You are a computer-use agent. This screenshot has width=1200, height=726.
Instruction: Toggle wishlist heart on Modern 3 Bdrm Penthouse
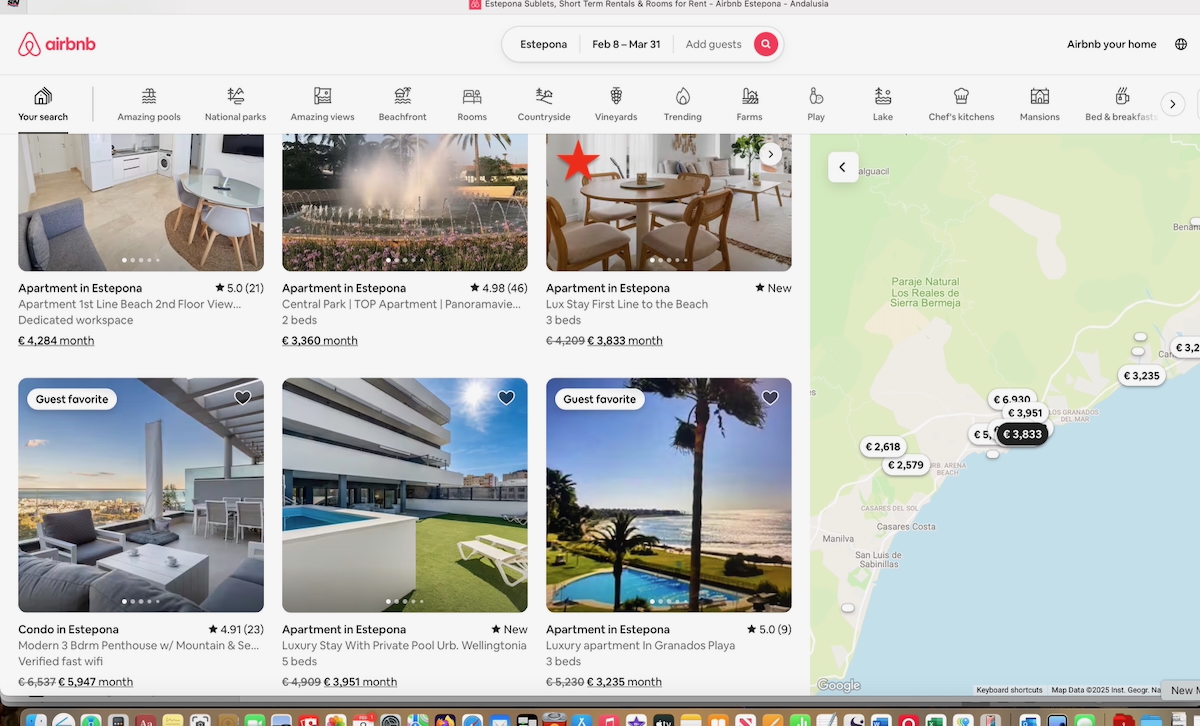tap(242, 398)
